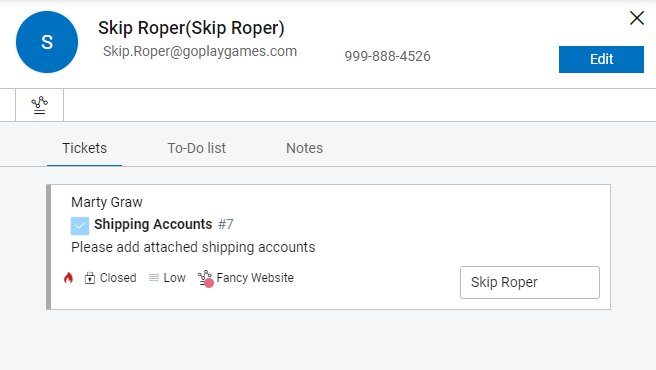Screen dimensions: 656x370
Task: Click the Marty Graw requester name
Action: point(107,202)
